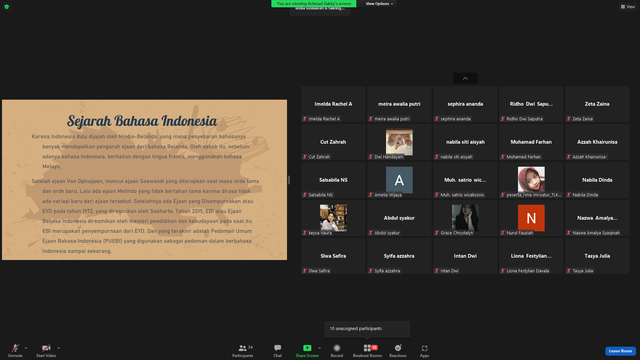Click the green encryption shield icon
Image resolution: width=640 pixels, height=360 pixels.
point(7,7)
